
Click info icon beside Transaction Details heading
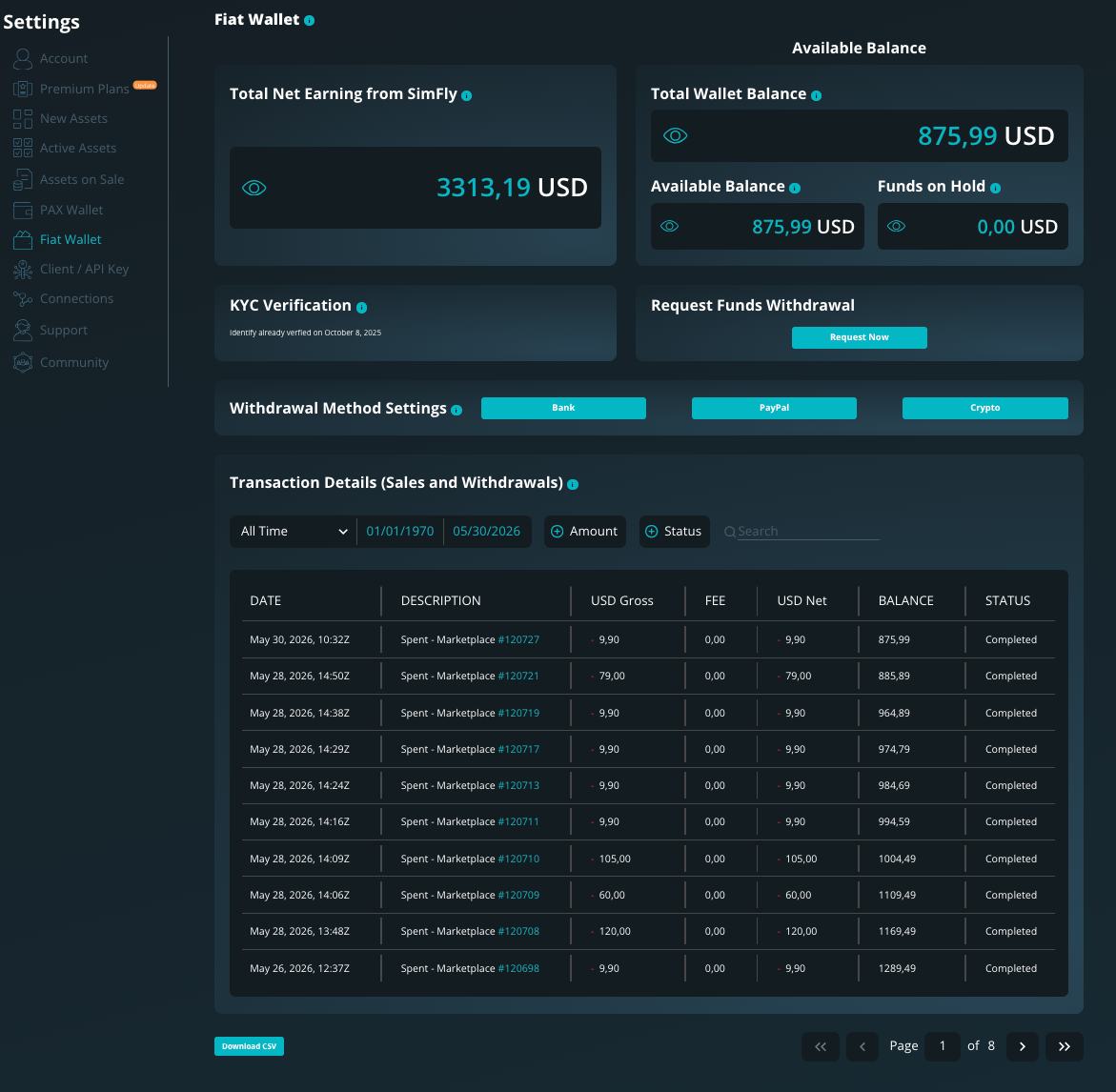573,484
